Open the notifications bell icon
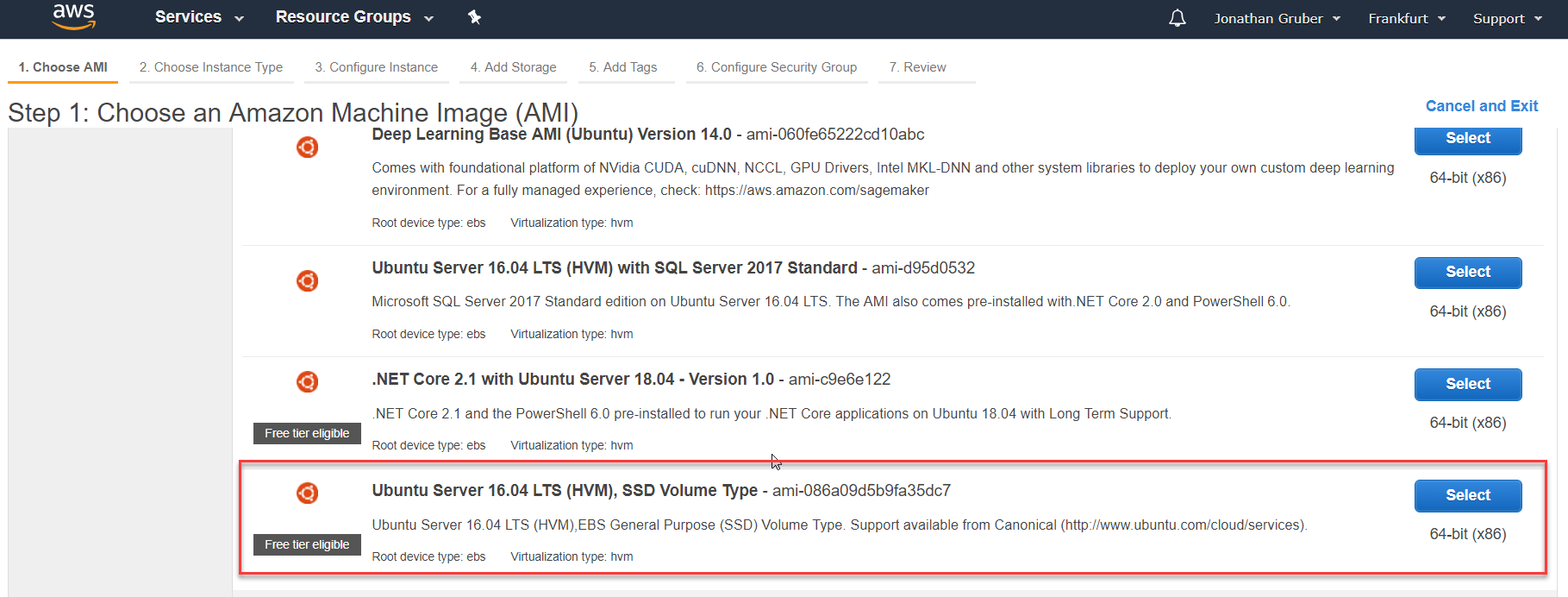The width and height of the screenshot is (1568, 597). [1178, 18]
